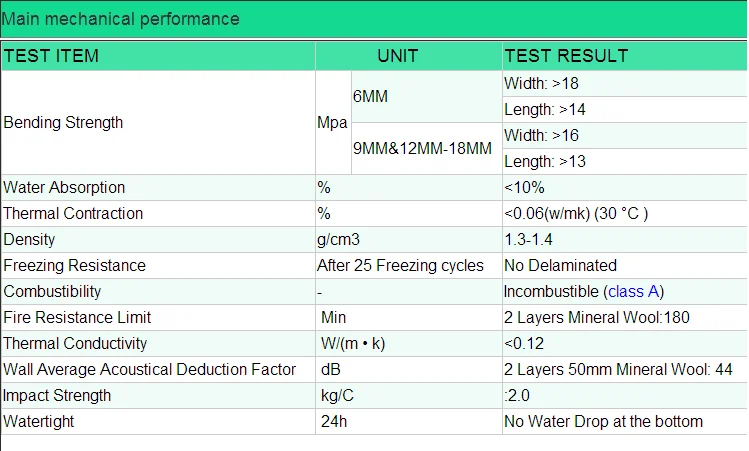Click the Thermal Conductivity row label
This screenshot has height=451, width=749.
(x=76, y=344)
